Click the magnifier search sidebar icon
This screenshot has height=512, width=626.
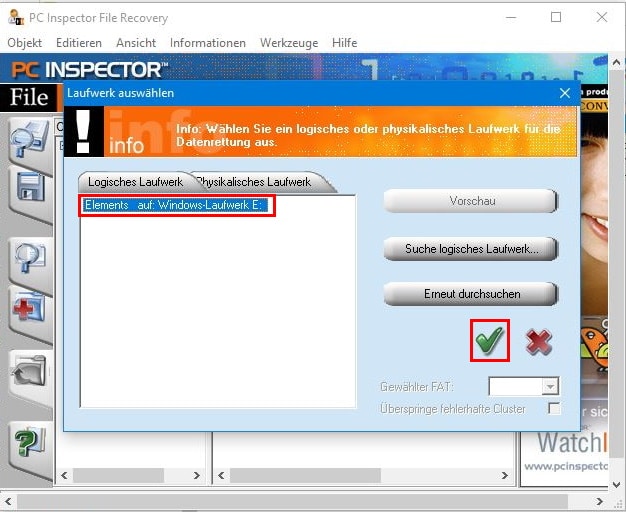[30, 259]
